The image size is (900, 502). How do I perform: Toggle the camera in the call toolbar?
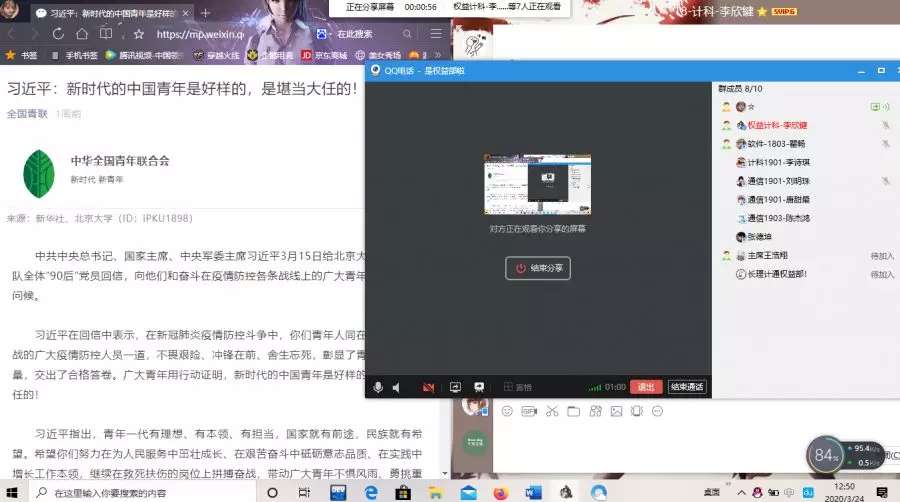coord(428,387)
